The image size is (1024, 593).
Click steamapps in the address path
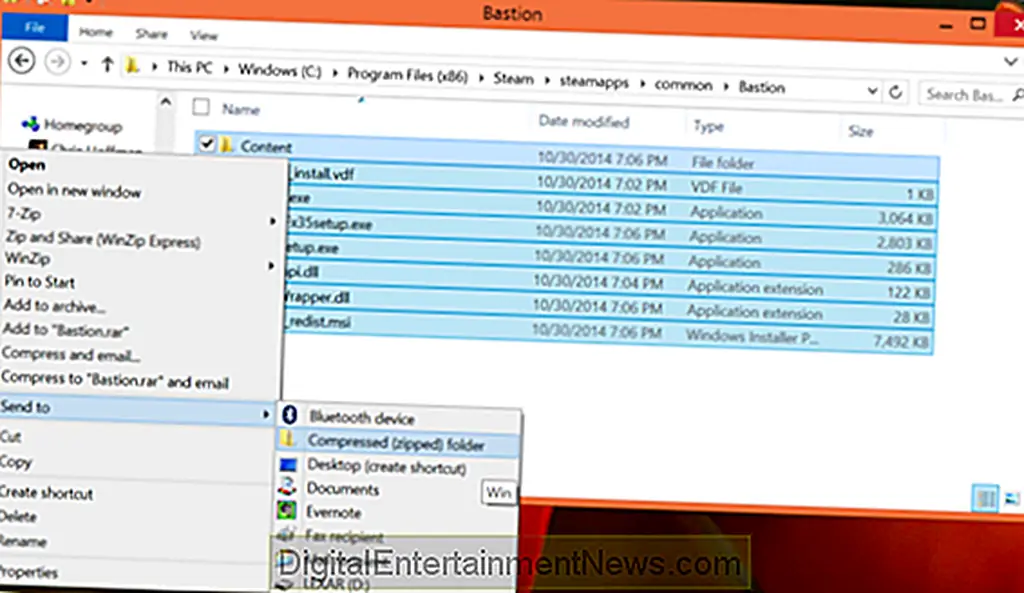(x=594, y=82)
